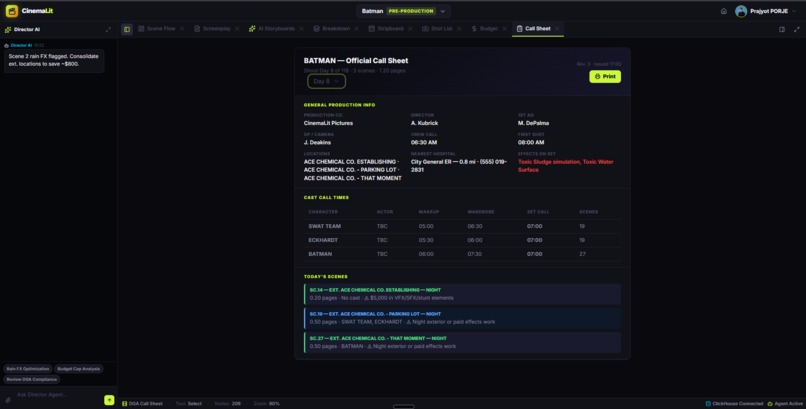Toggle the left sidebar panel icon
This screenshot has height=409, width=806.
127,29
